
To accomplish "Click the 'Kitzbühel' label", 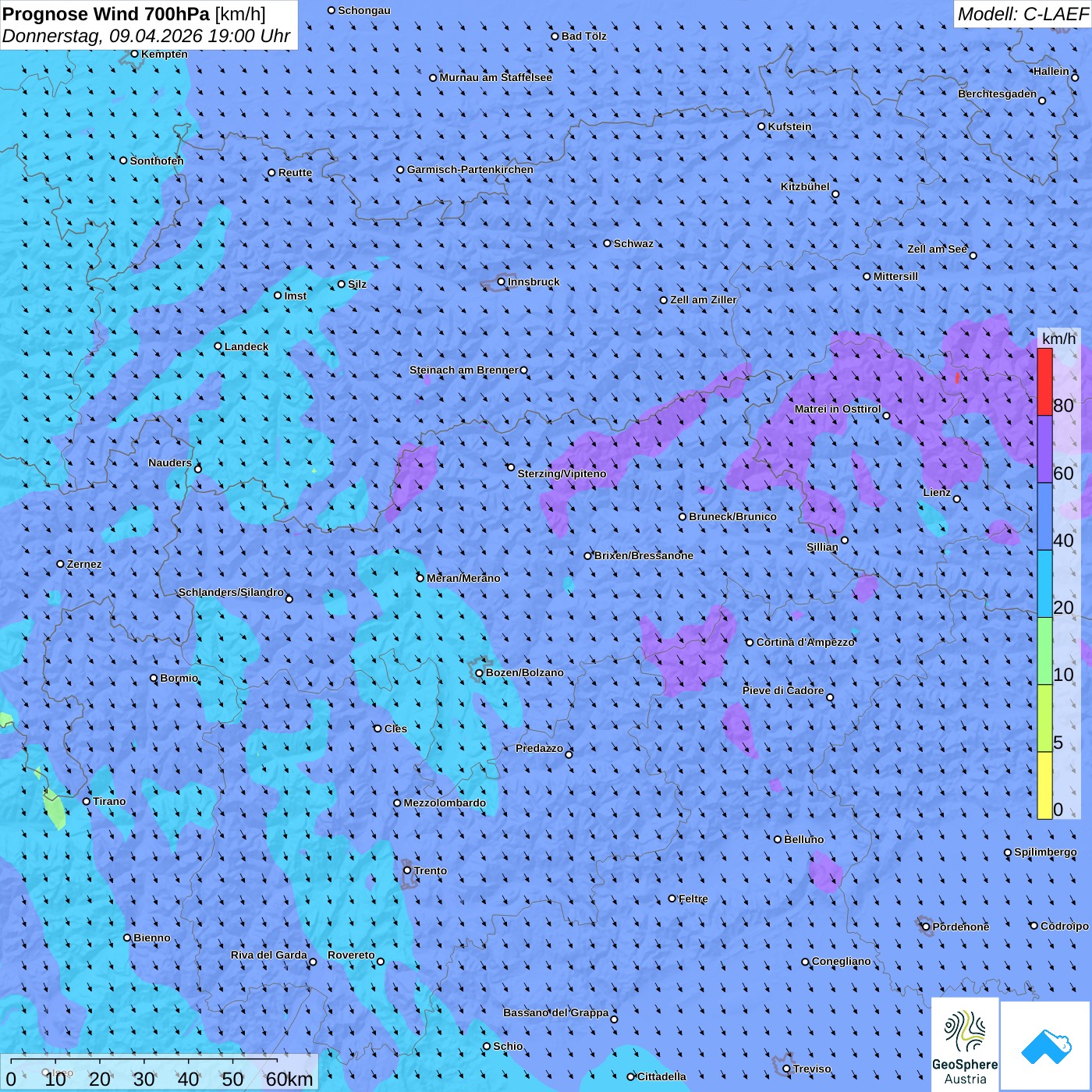I will point(805,186).
